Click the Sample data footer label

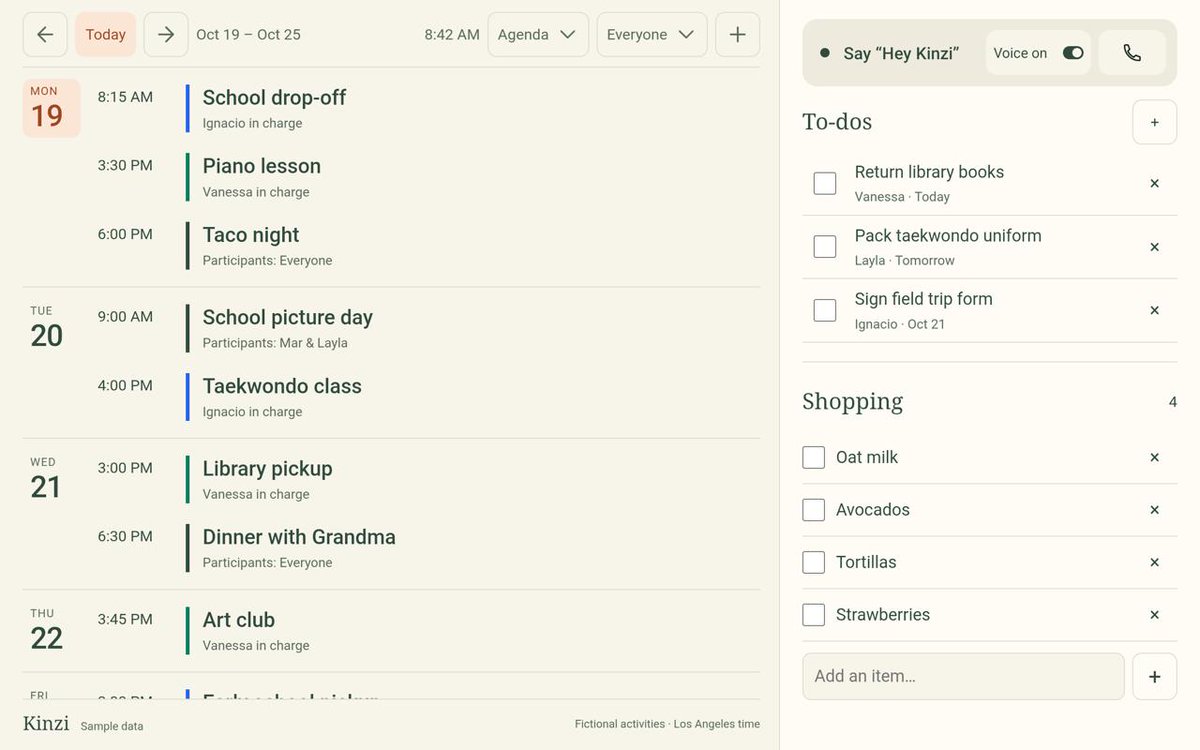pyautogui.click(x=112, y=726)
